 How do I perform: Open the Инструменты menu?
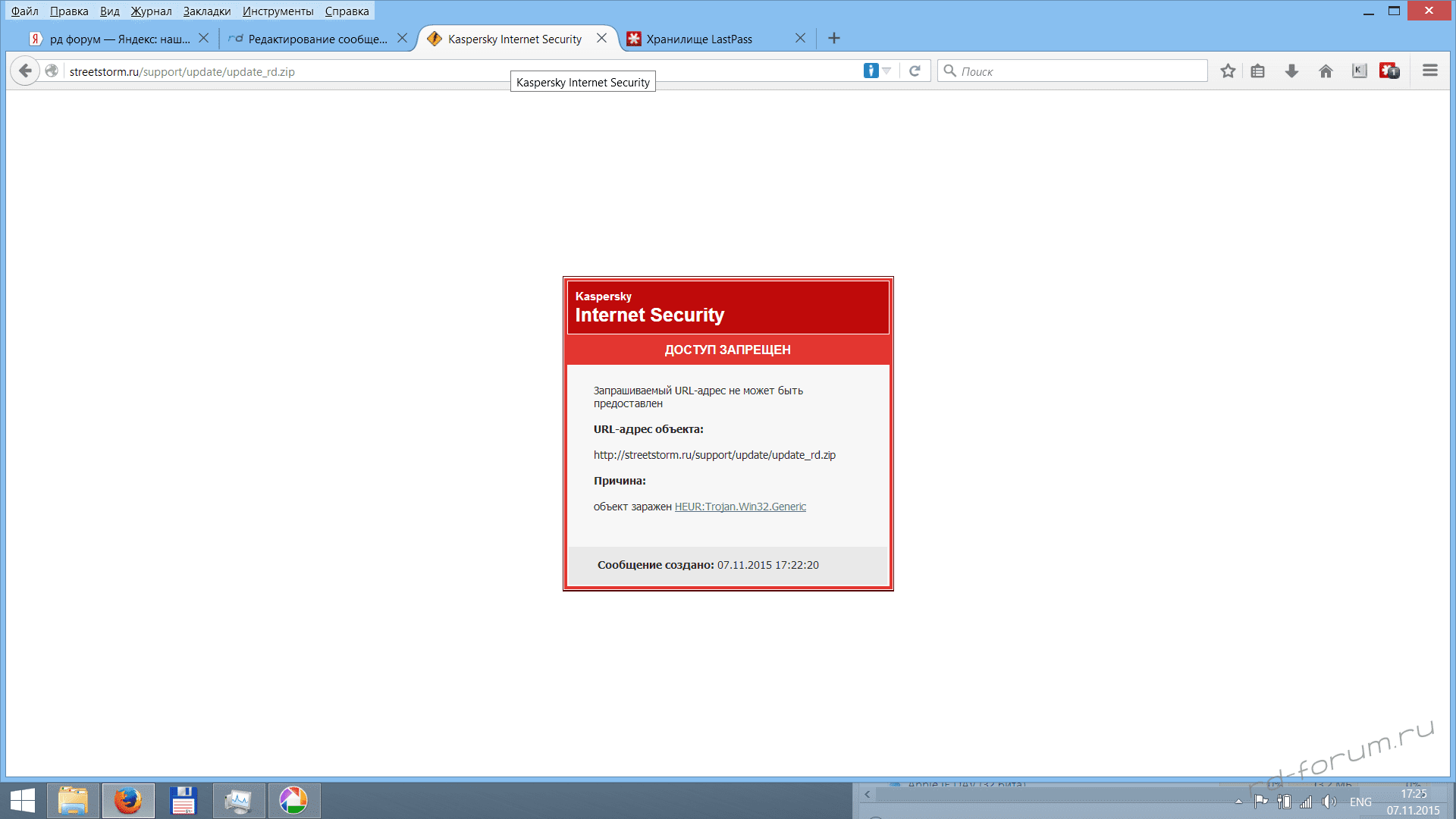(x=278, y=11)
